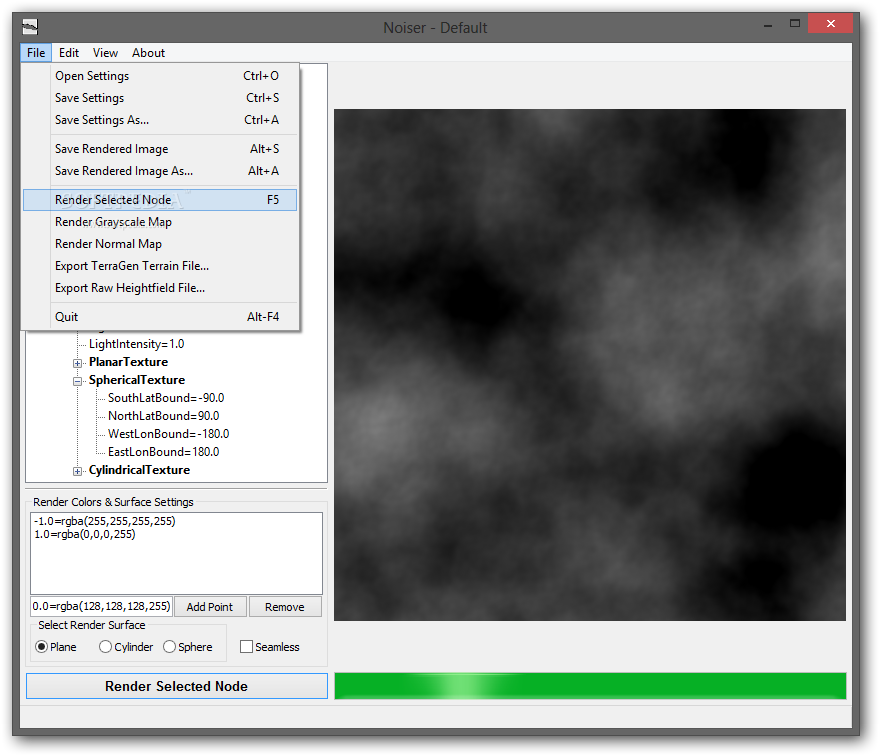Click the Remove button
880x756 pixels.
pos(285,607)
